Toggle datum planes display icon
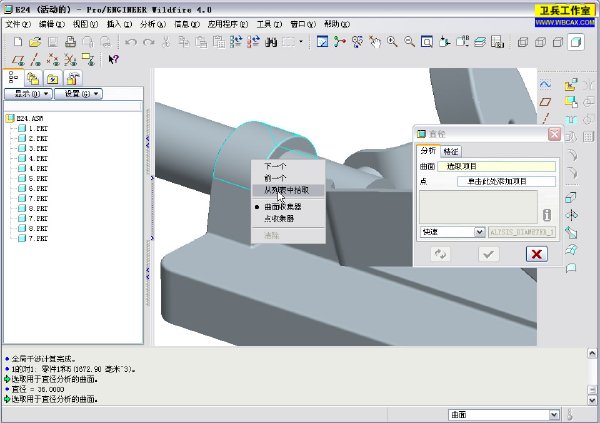 click(x=18, y=60)
